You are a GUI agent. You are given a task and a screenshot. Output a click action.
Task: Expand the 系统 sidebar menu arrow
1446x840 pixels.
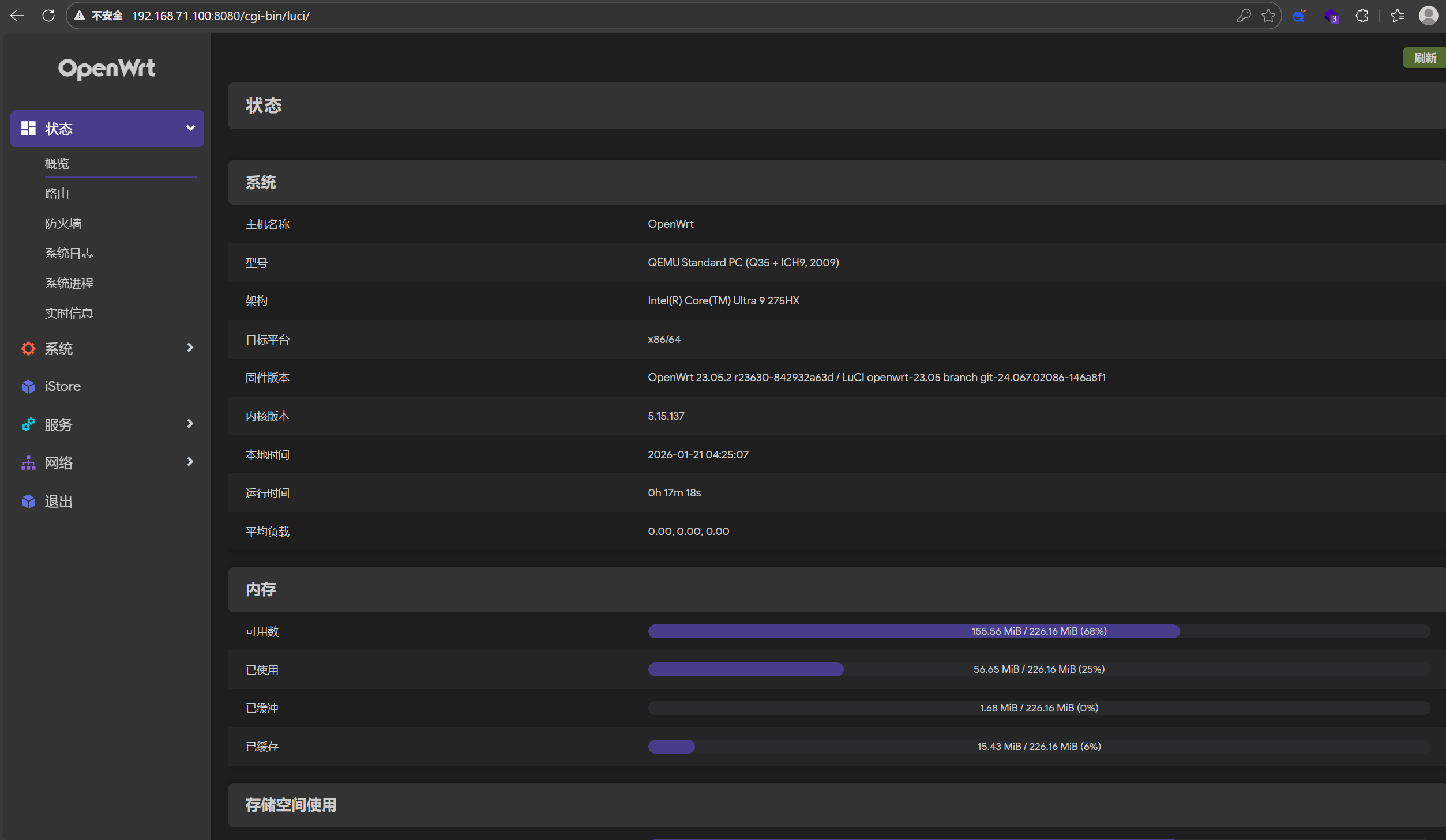pyautogui.click(x=190, y=348)
